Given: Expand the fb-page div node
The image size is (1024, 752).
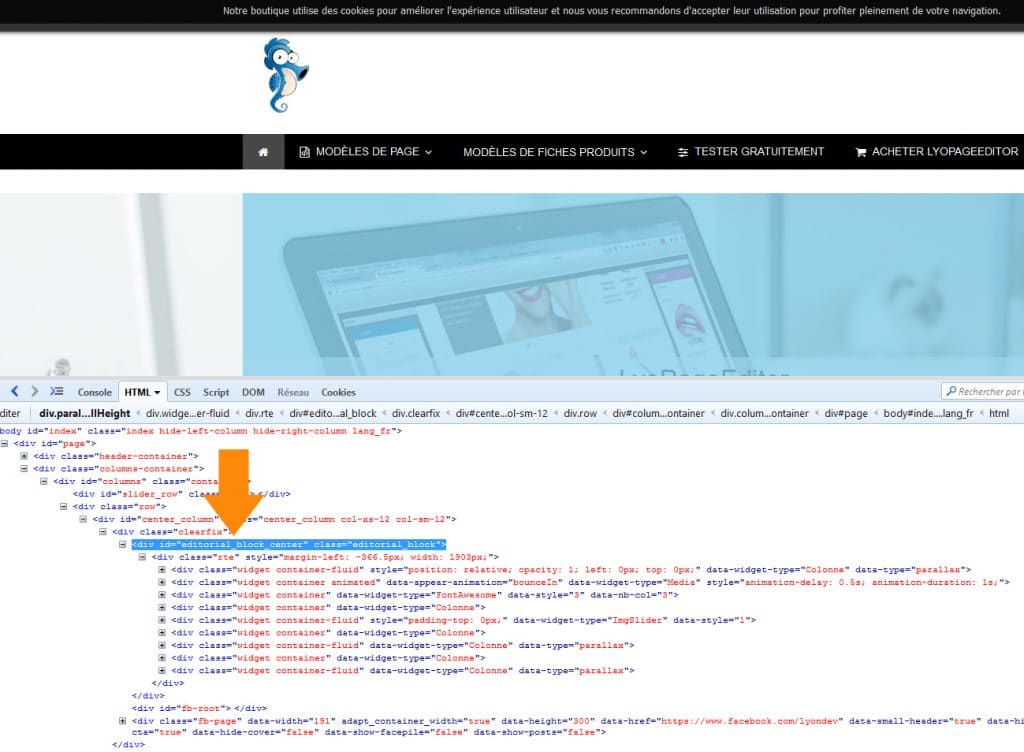Looking at the screenshot, I should pos(122,721).
